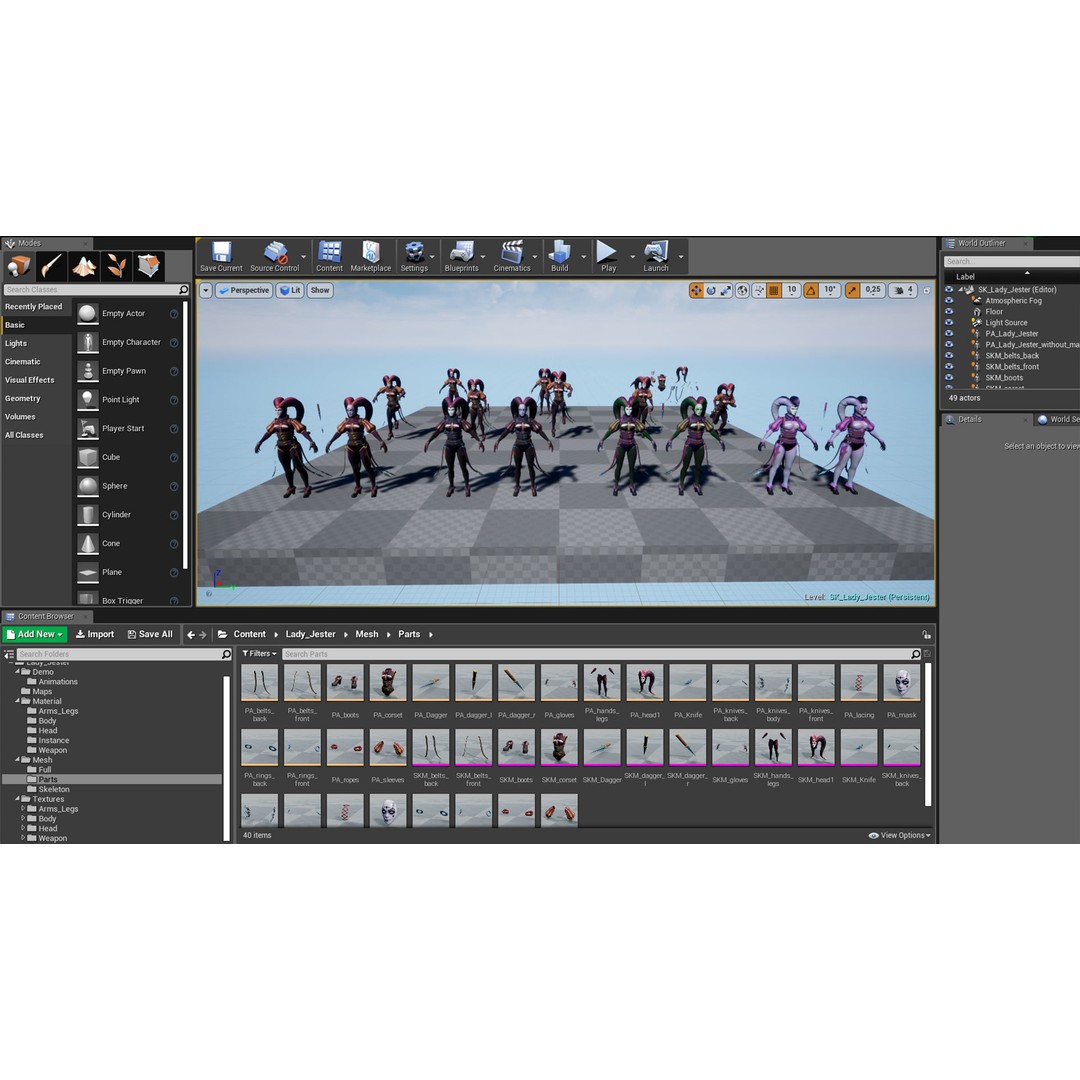Open the scale snap value 0,25 dropdown
Viewport: 1080px width, 1080px height.
click(873, 291)
